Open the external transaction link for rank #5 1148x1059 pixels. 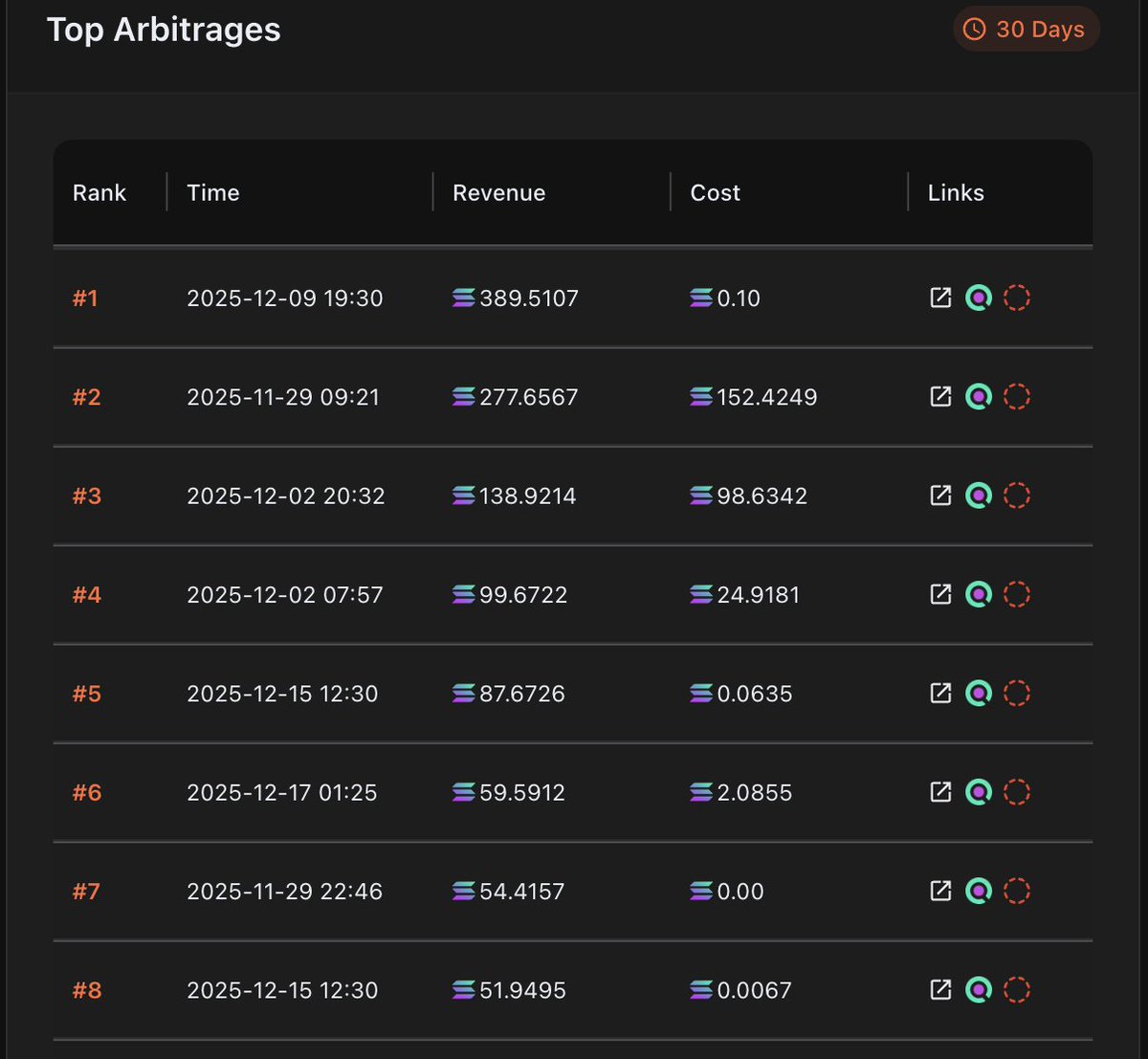[x=940, y=693]
